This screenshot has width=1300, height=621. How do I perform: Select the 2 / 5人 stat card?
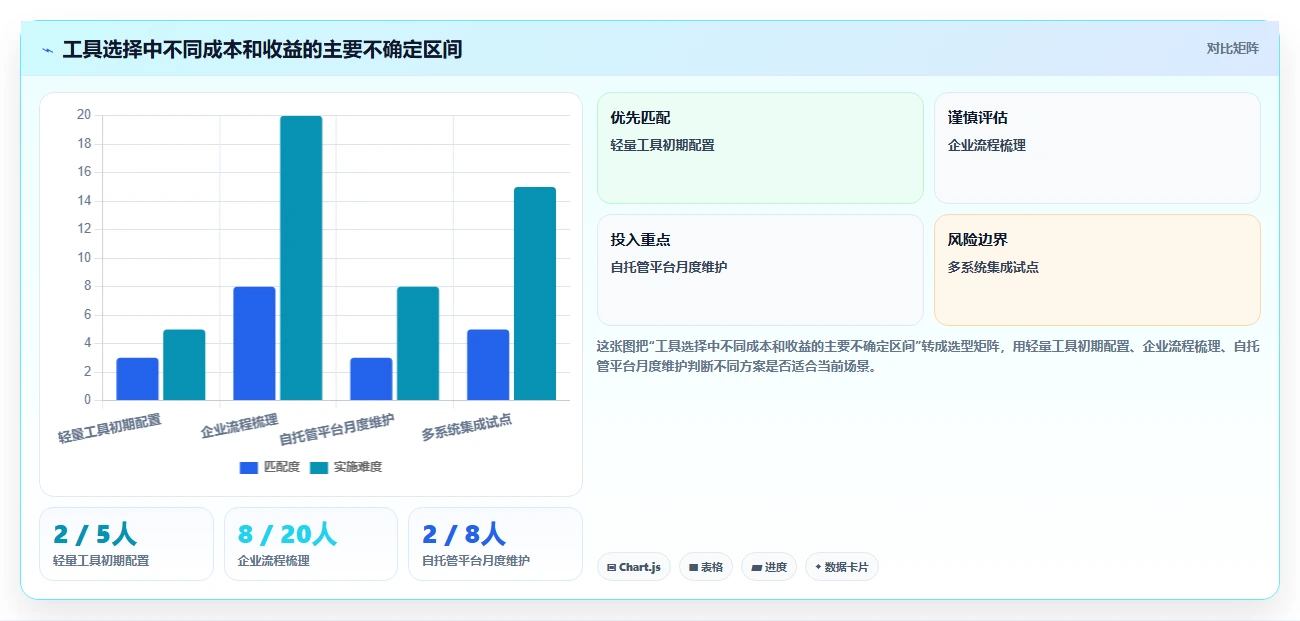(x=126, y=544)
